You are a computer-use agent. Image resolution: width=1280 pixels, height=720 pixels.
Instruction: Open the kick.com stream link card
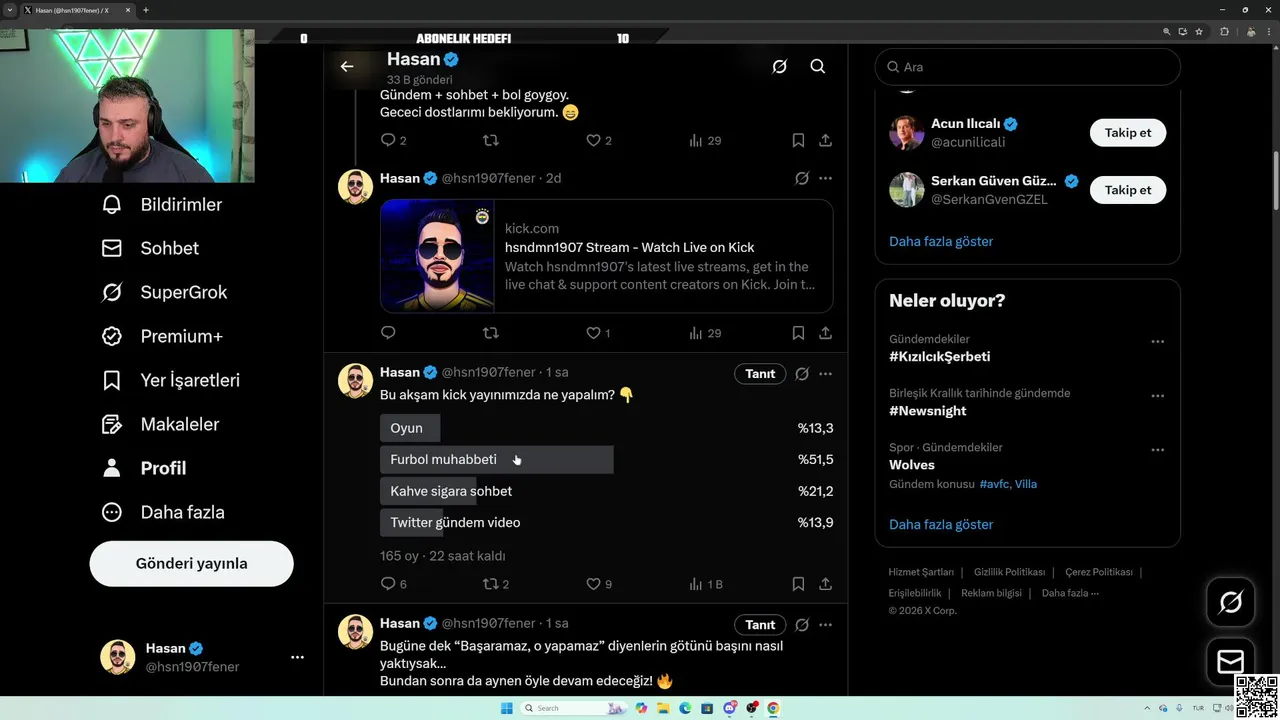pyautogui.click(x=607, y=256)
